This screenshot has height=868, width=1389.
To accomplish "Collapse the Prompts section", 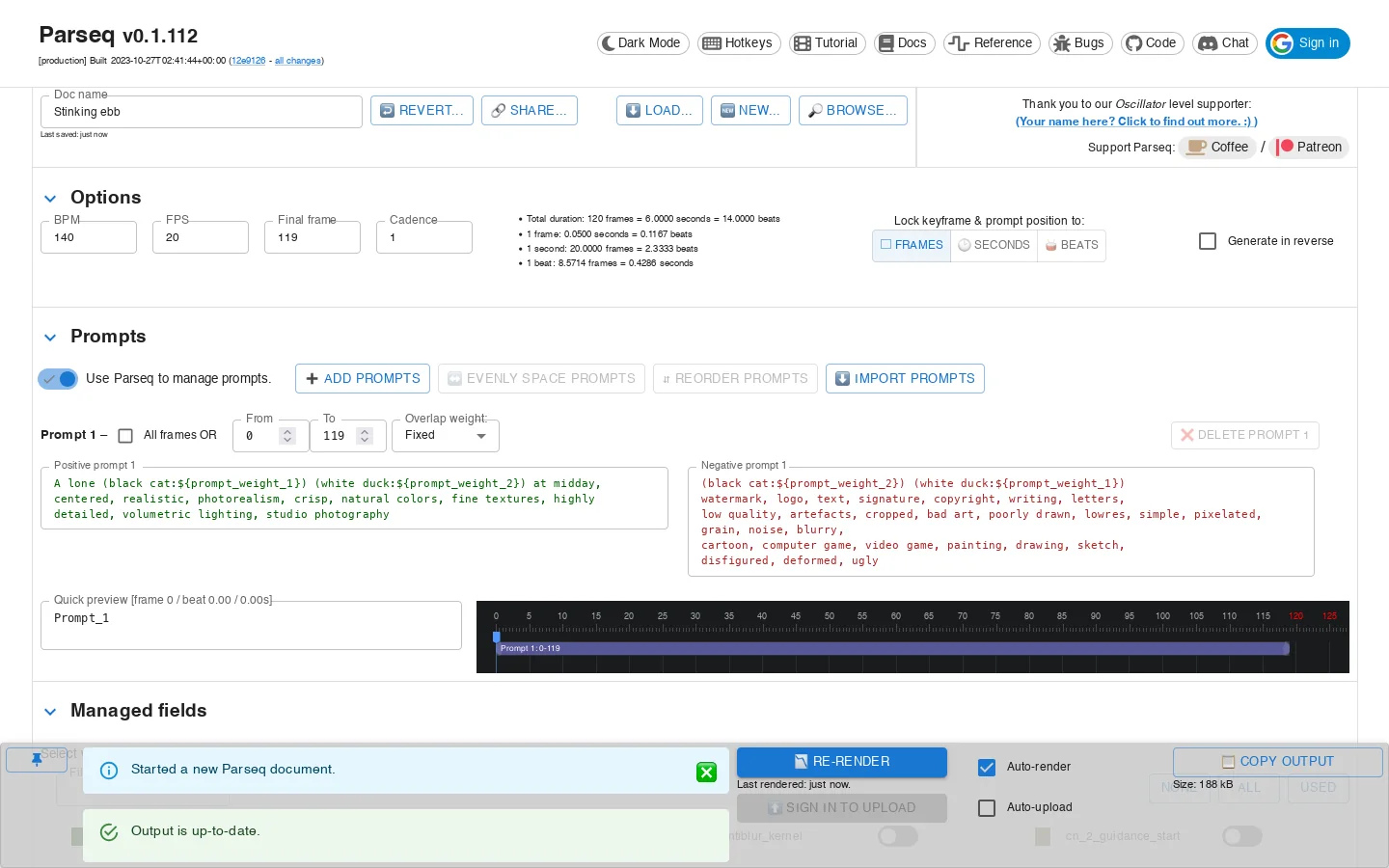I will 50,338.
